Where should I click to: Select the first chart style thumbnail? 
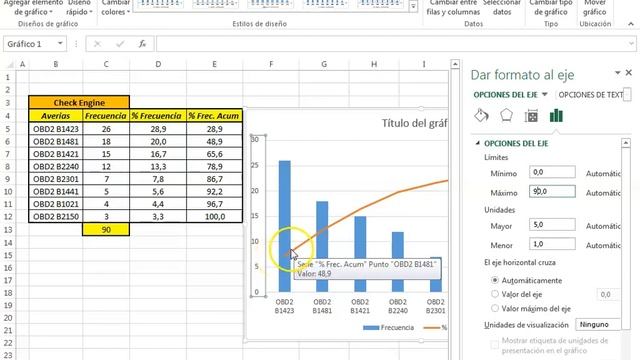(x=160, y=5)
